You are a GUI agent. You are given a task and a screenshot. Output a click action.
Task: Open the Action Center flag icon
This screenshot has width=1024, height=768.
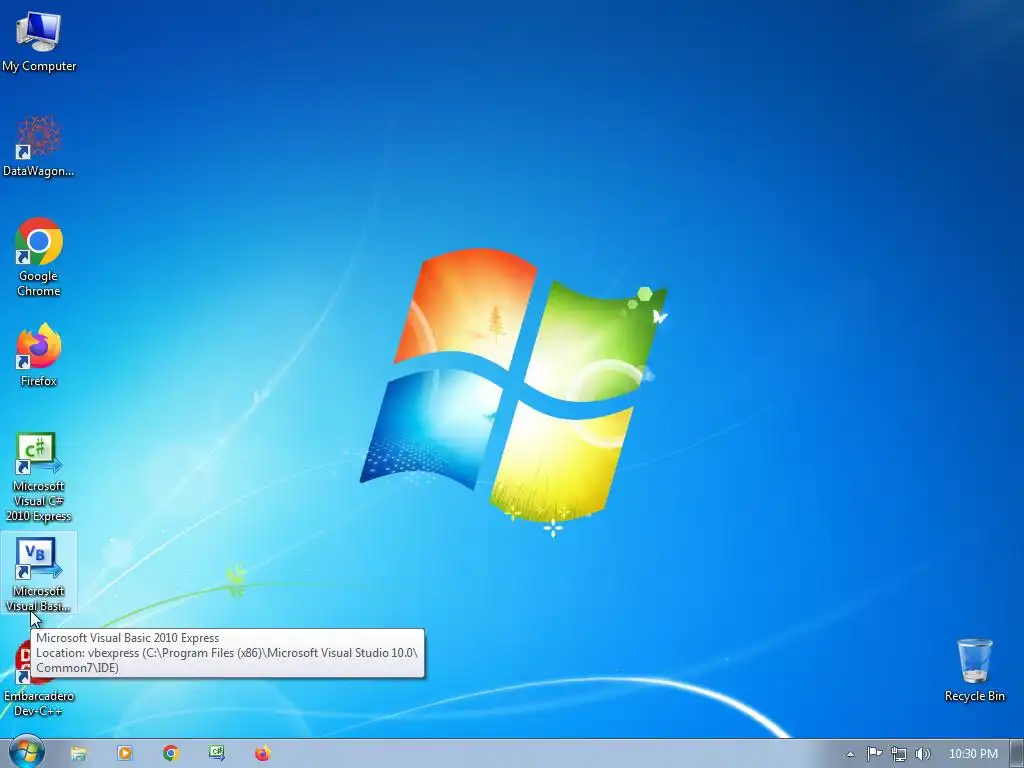[x=874, y=754]
